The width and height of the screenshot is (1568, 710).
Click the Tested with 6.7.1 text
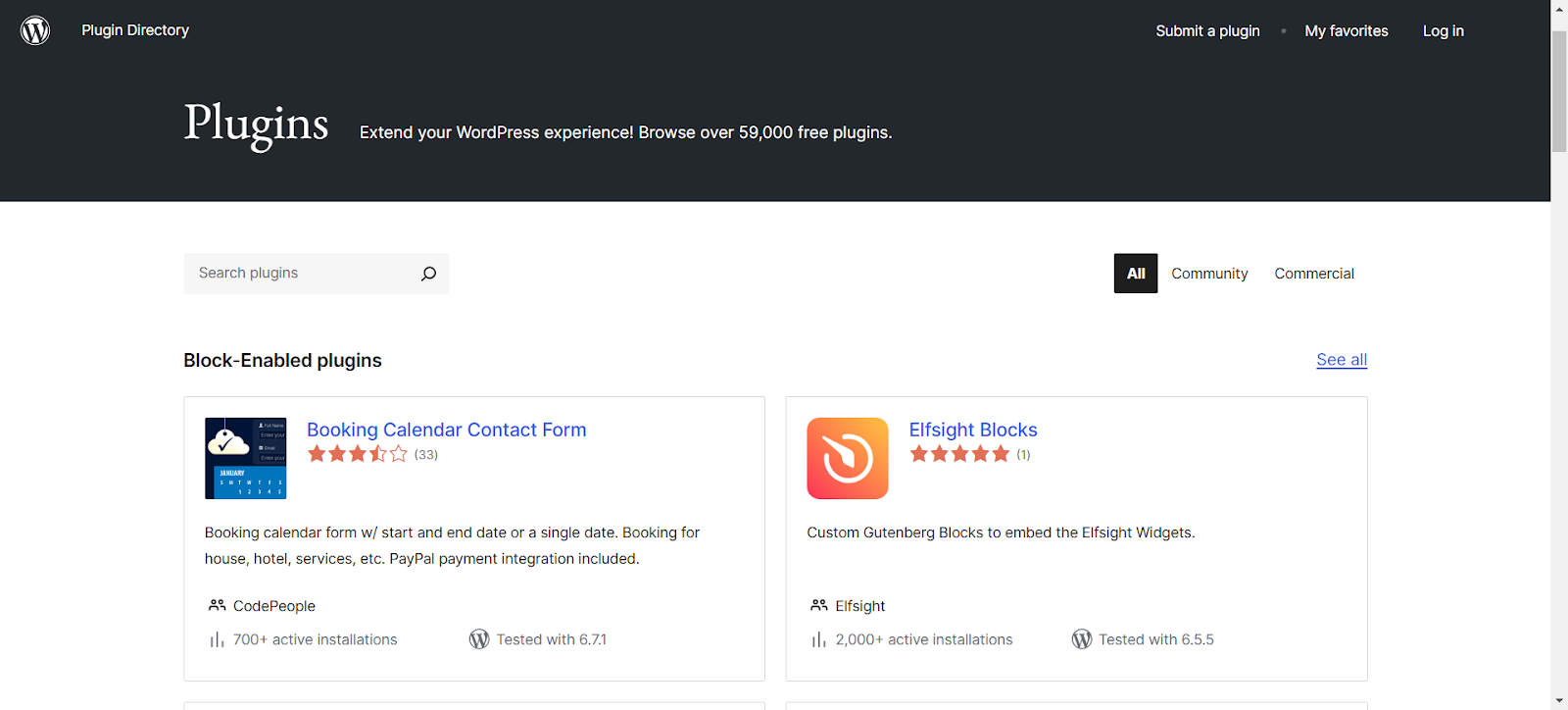click(x=552, y=639)
